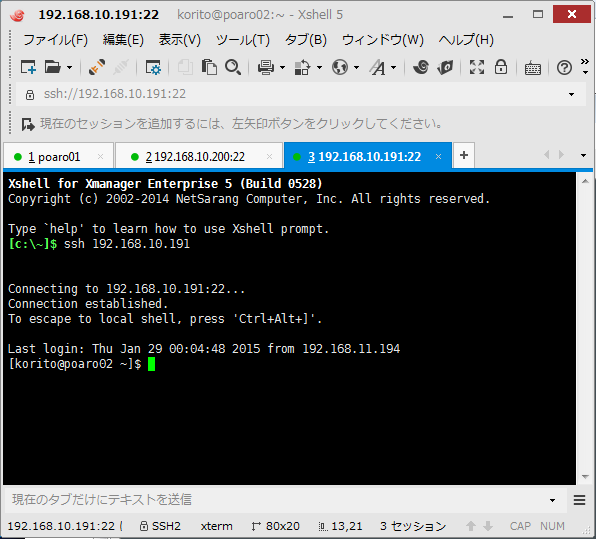Screen dimensions: 596x539
Task: Open the ウィンドウ(W) menu
Action: pyautogui.click(x=383, y=40)
